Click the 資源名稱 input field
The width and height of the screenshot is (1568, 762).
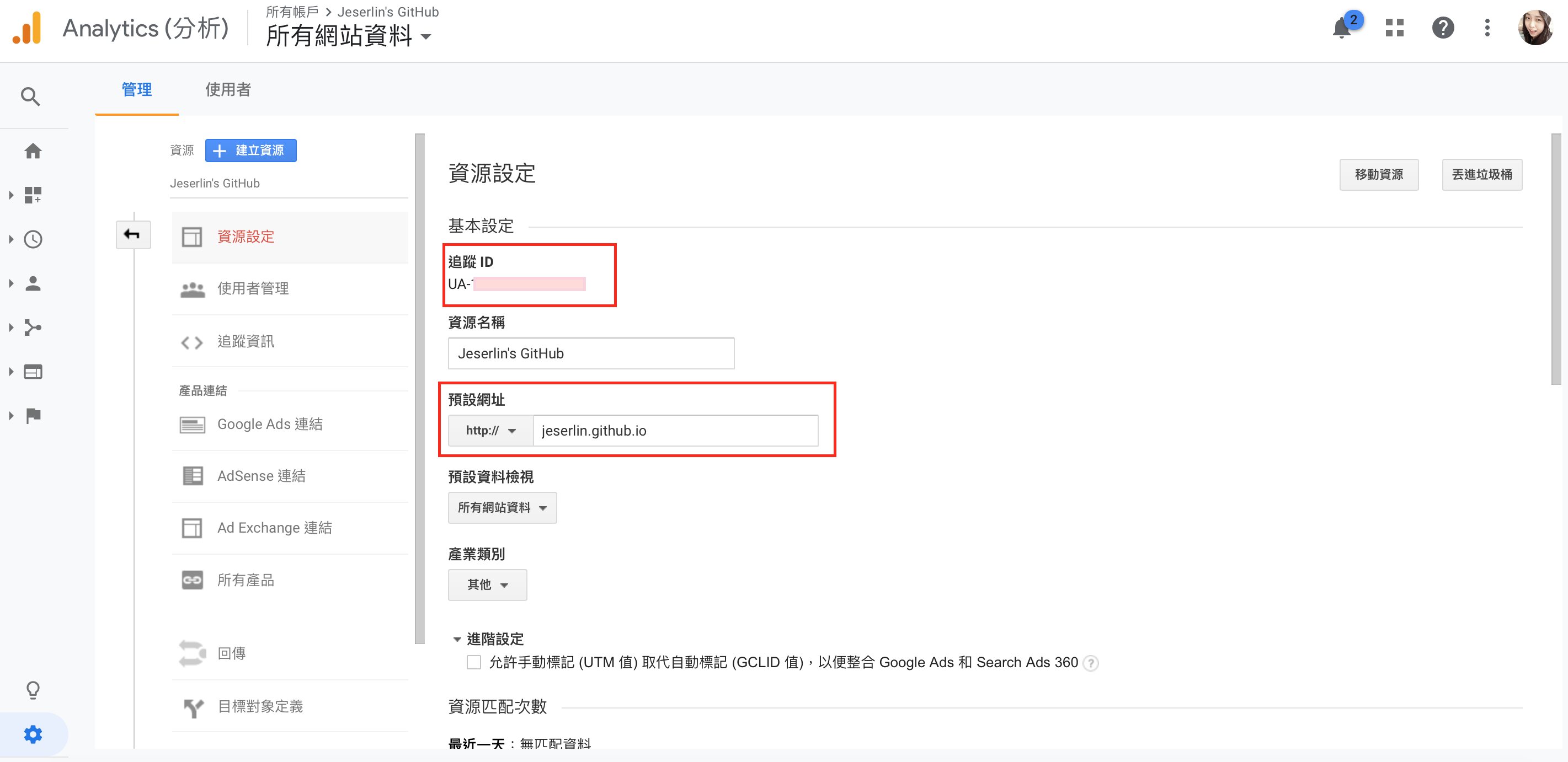(x=591, y=354)
